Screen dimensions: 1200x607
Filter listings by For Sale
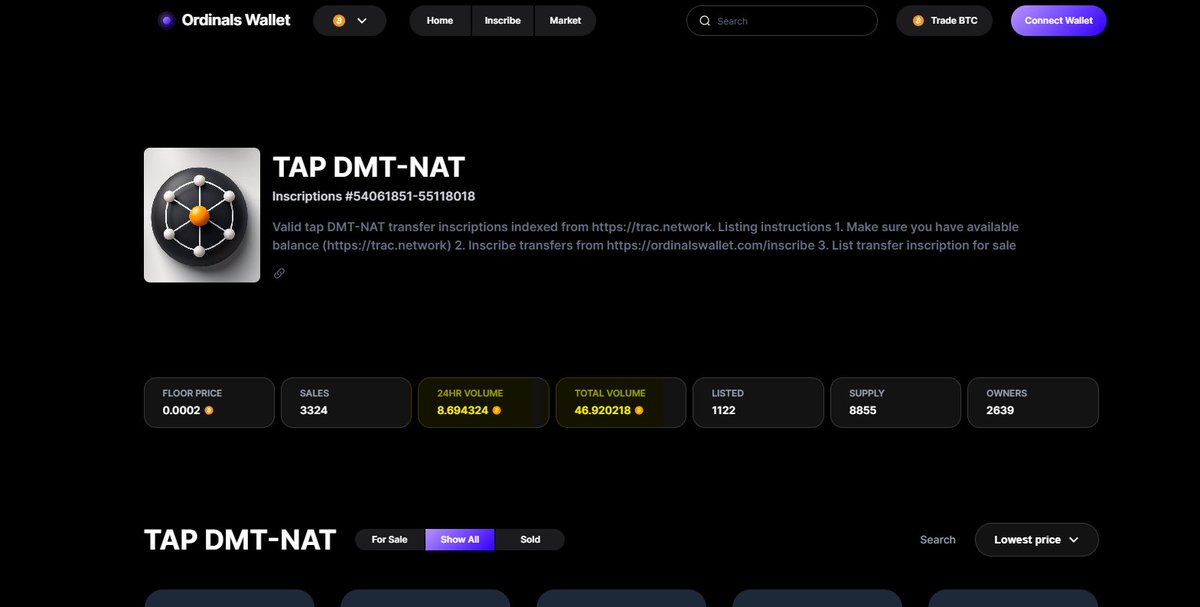[x=390, y=540]
